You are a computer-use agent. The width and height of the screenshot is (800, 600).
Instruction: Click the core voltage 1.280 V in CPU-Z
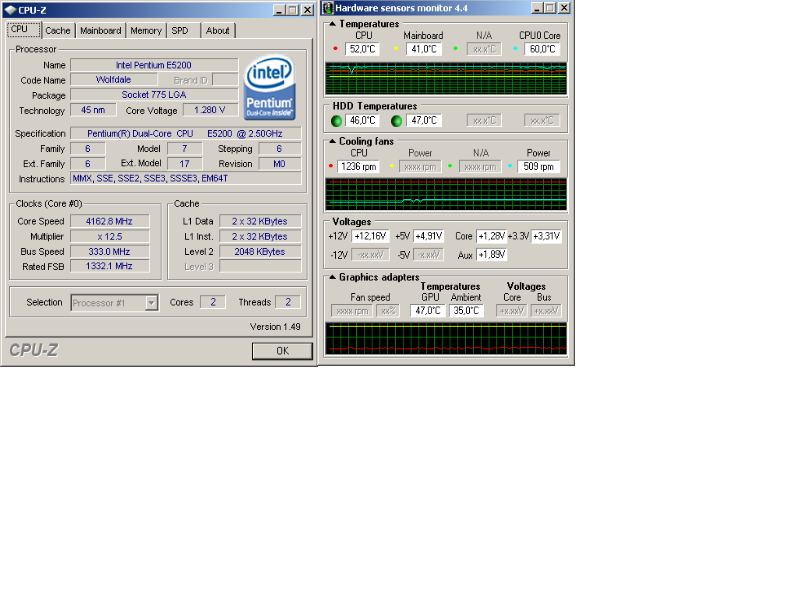tap(210, 110)
